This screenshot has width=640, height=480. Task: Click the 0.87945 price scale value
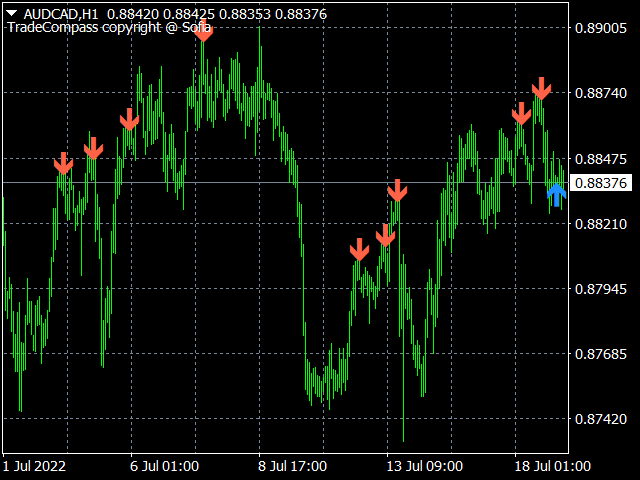pyautogui.click(x=600, y=289)
